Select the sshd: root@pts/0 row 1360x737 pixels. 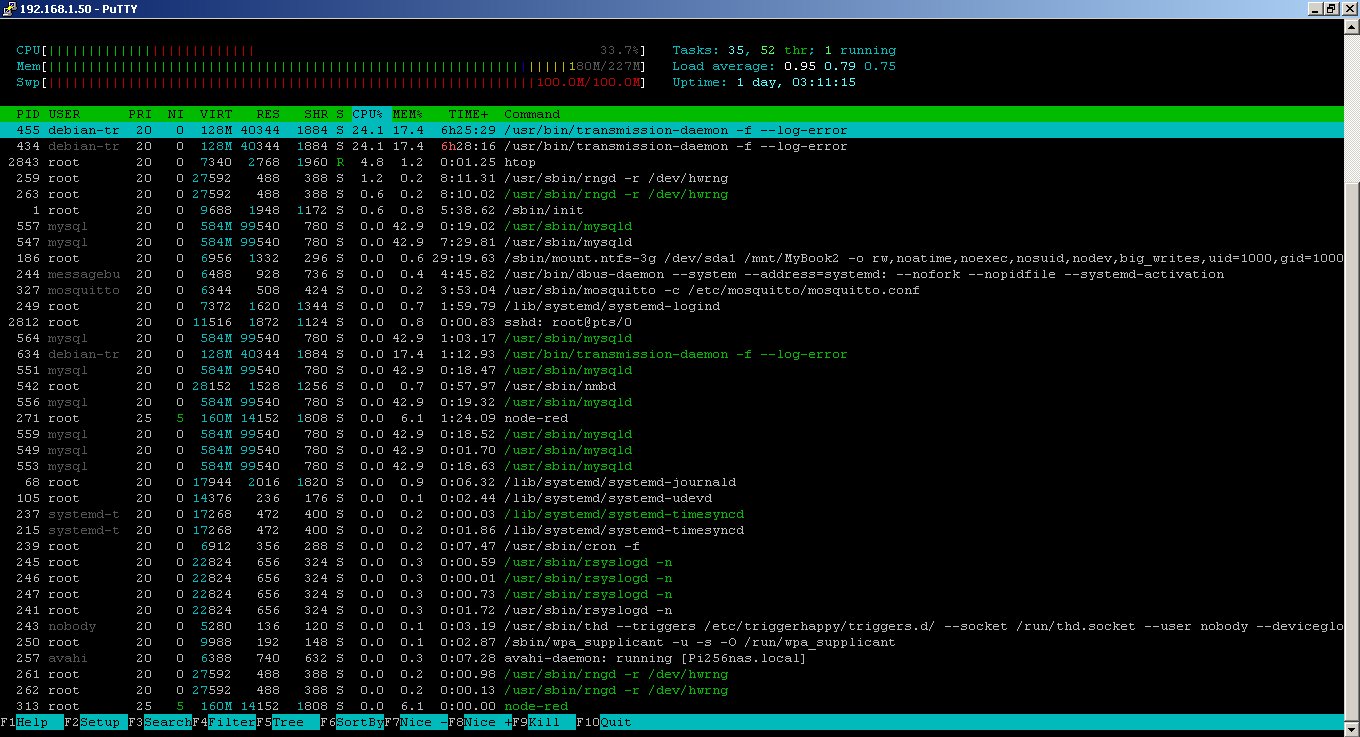click(672, 322)
